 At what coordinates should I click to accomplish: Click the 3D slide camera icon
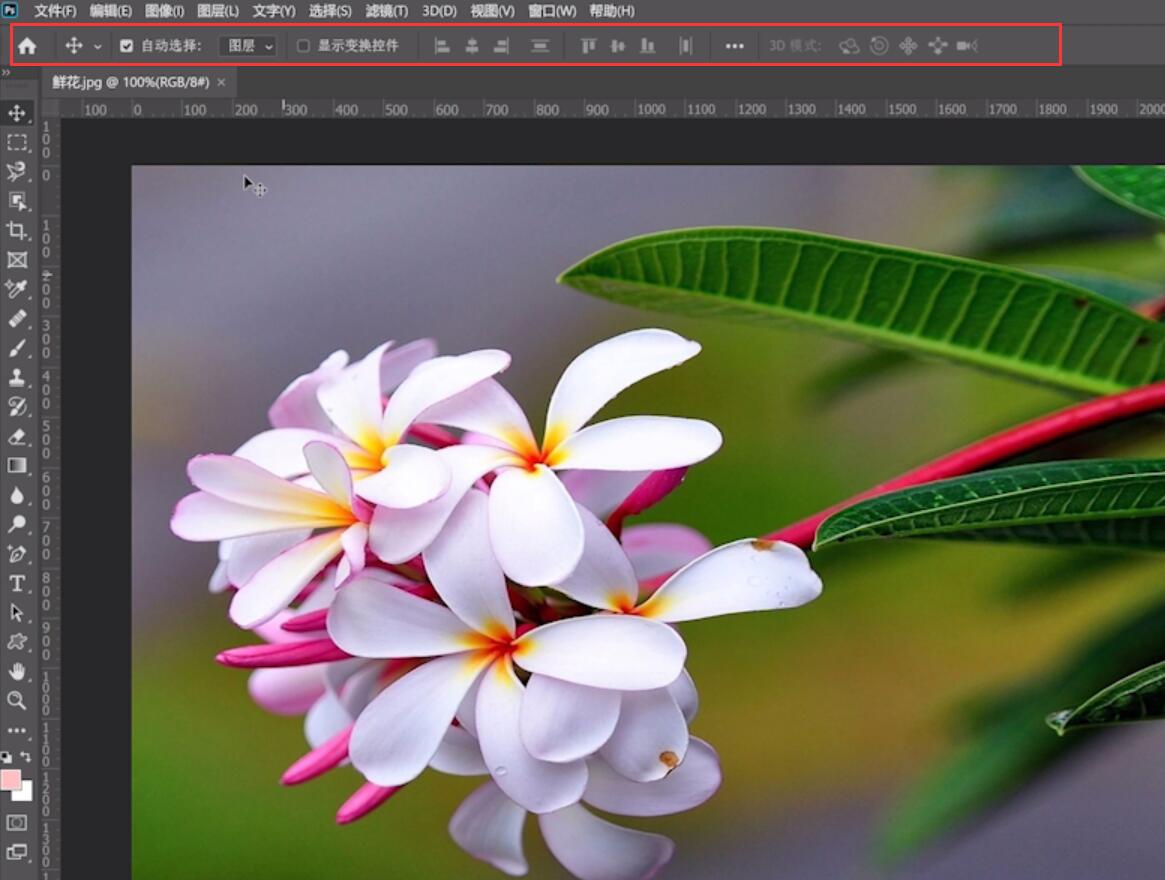coord(938,46)
